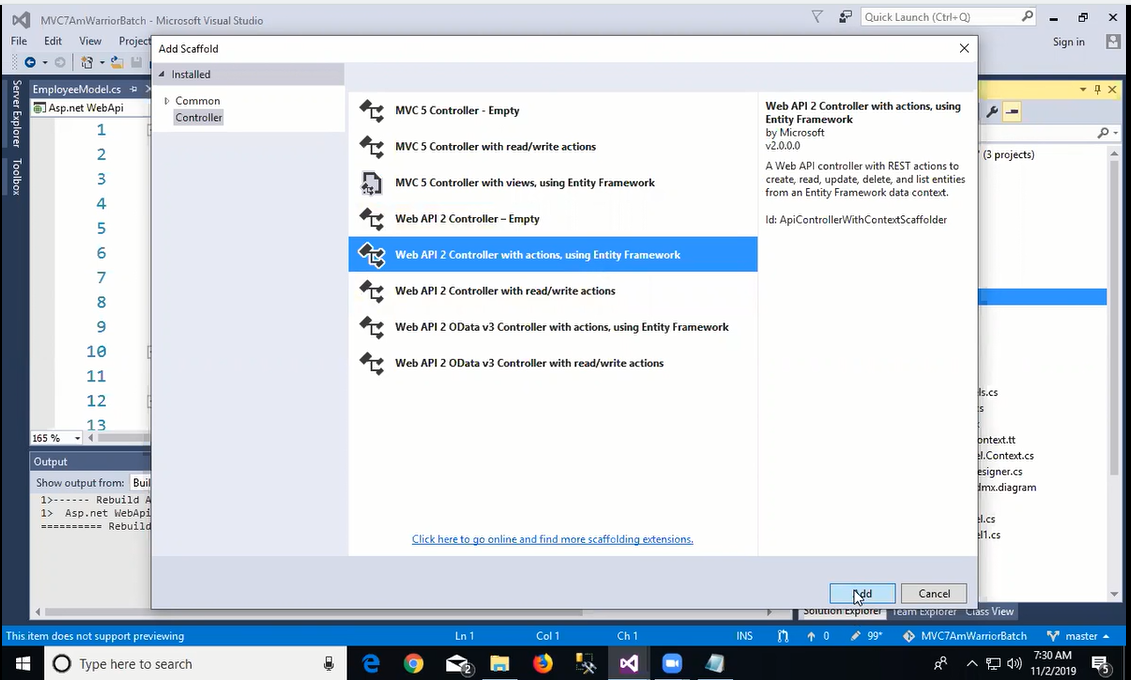Launch Firefox from taskbar
The image size is (1131, 681).
(x=542, y=664)
